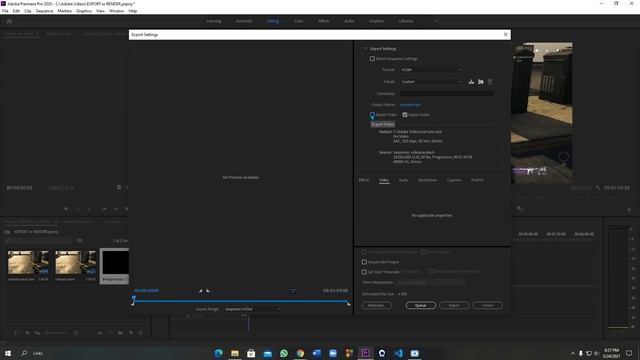Switch to the Effects tab in export dialog
The image size is (640, 360).
(364, 180)
